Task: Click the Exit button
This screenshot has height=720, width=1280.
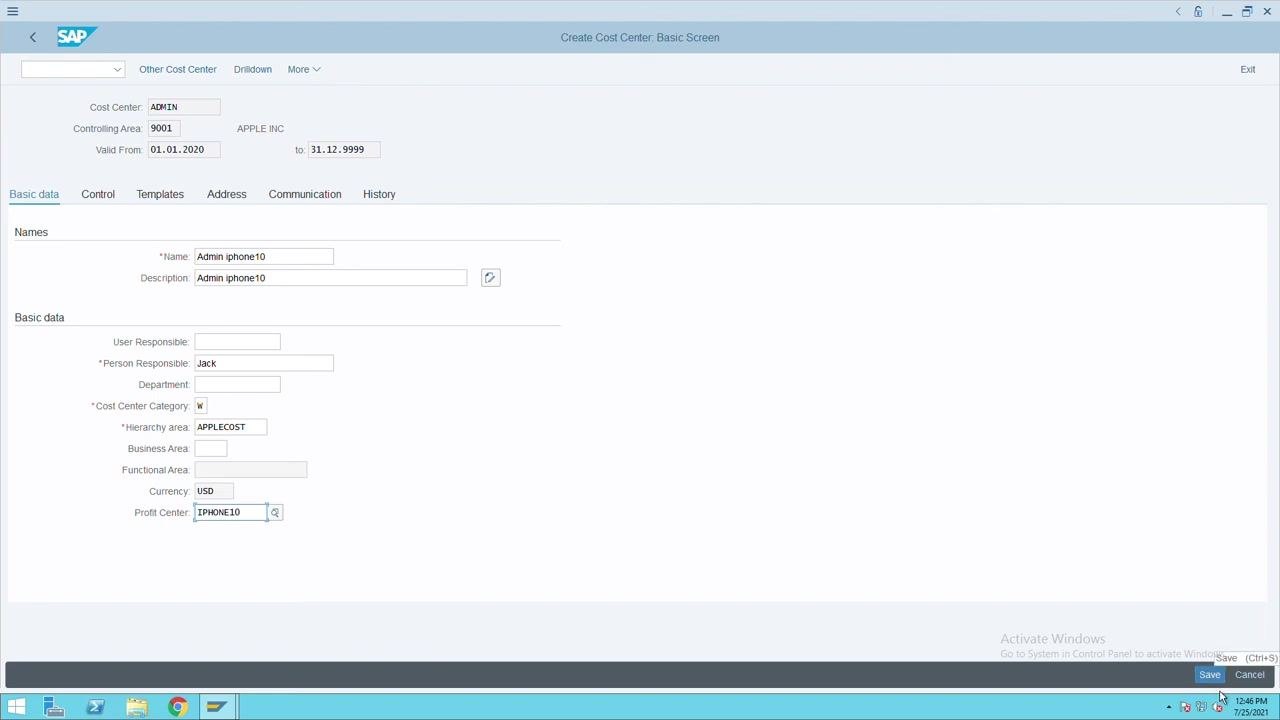Action: [x=1248, y=69]
